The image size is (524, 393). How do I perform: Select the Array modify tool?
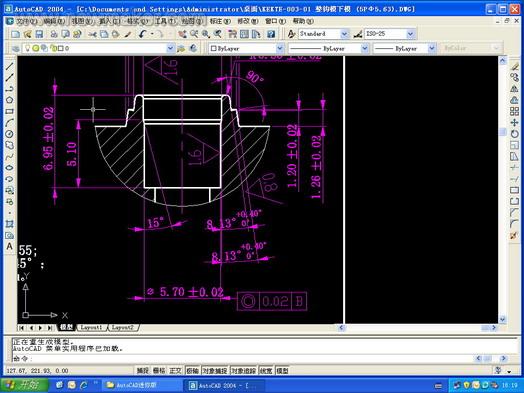514,111
